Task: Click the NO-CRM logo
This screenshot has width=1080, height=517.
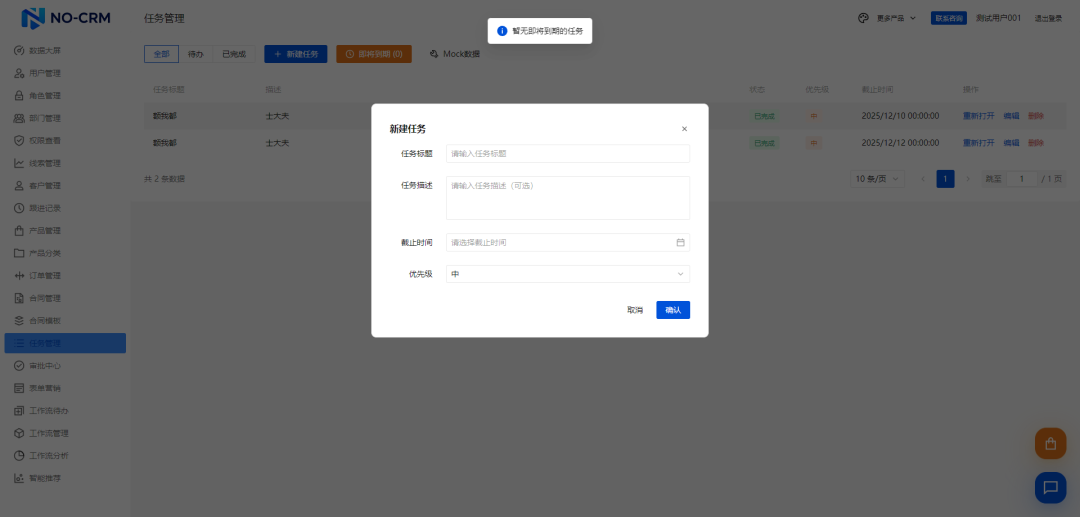Action: click(66, 18)
